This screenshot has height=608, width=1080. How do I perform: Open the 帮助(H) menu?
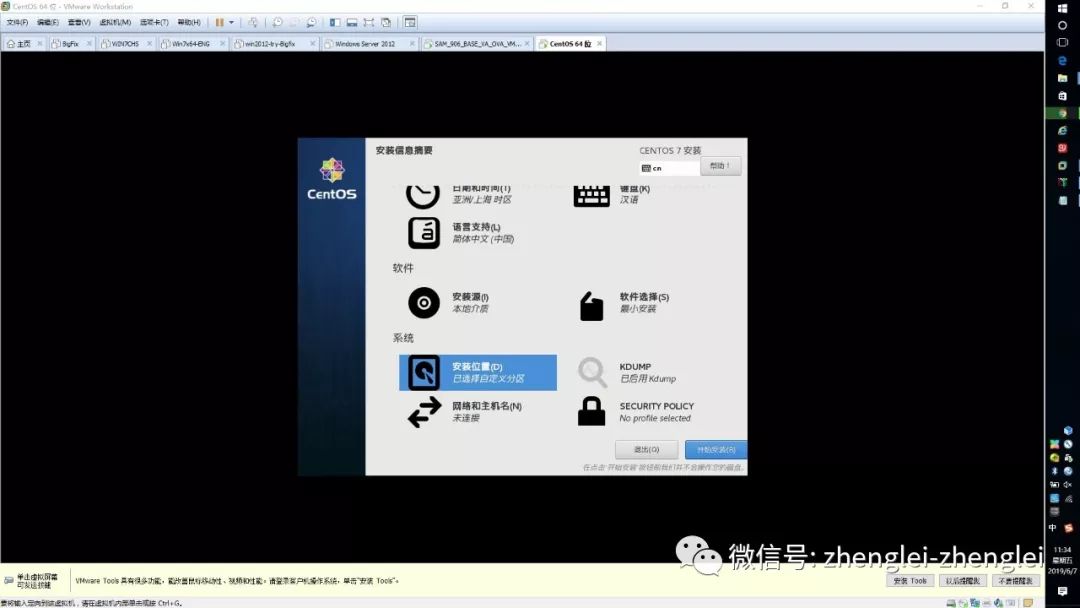(x=189, y=22)
